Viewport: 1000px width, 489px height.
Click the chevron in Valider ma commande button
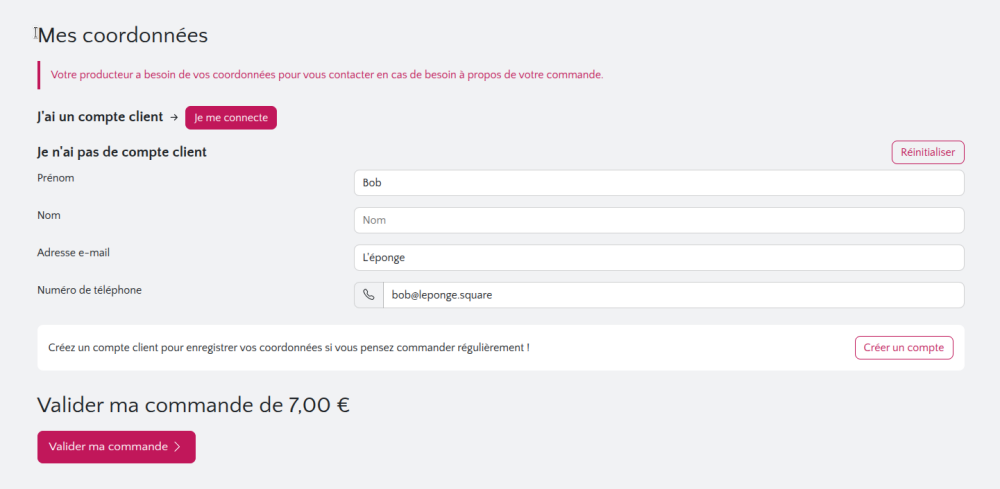[177, 447]
